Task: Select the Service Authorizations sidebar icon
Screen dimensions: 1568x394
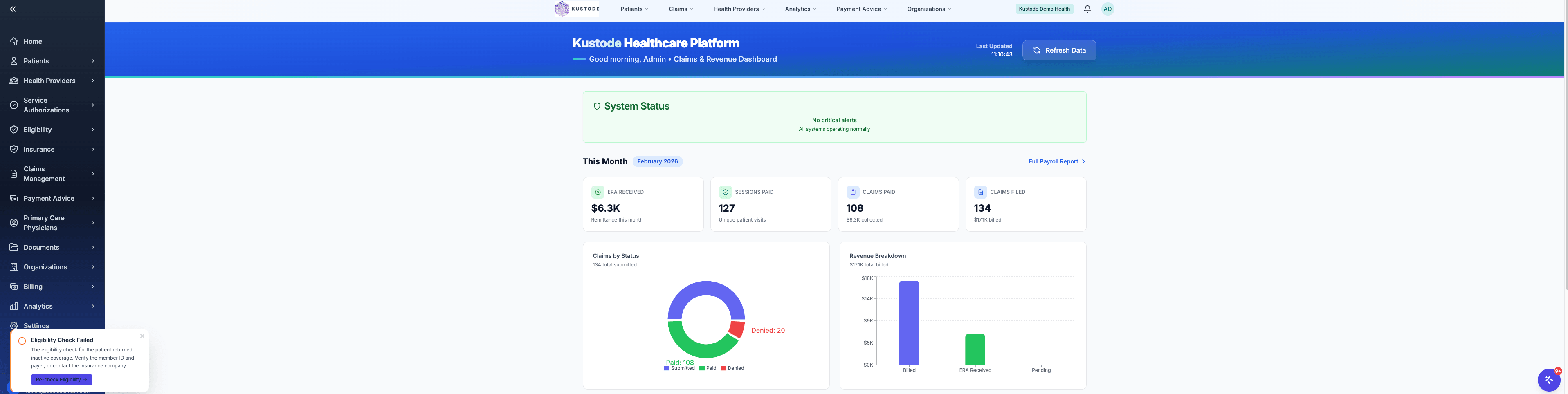Action: (x=14, y=105)
